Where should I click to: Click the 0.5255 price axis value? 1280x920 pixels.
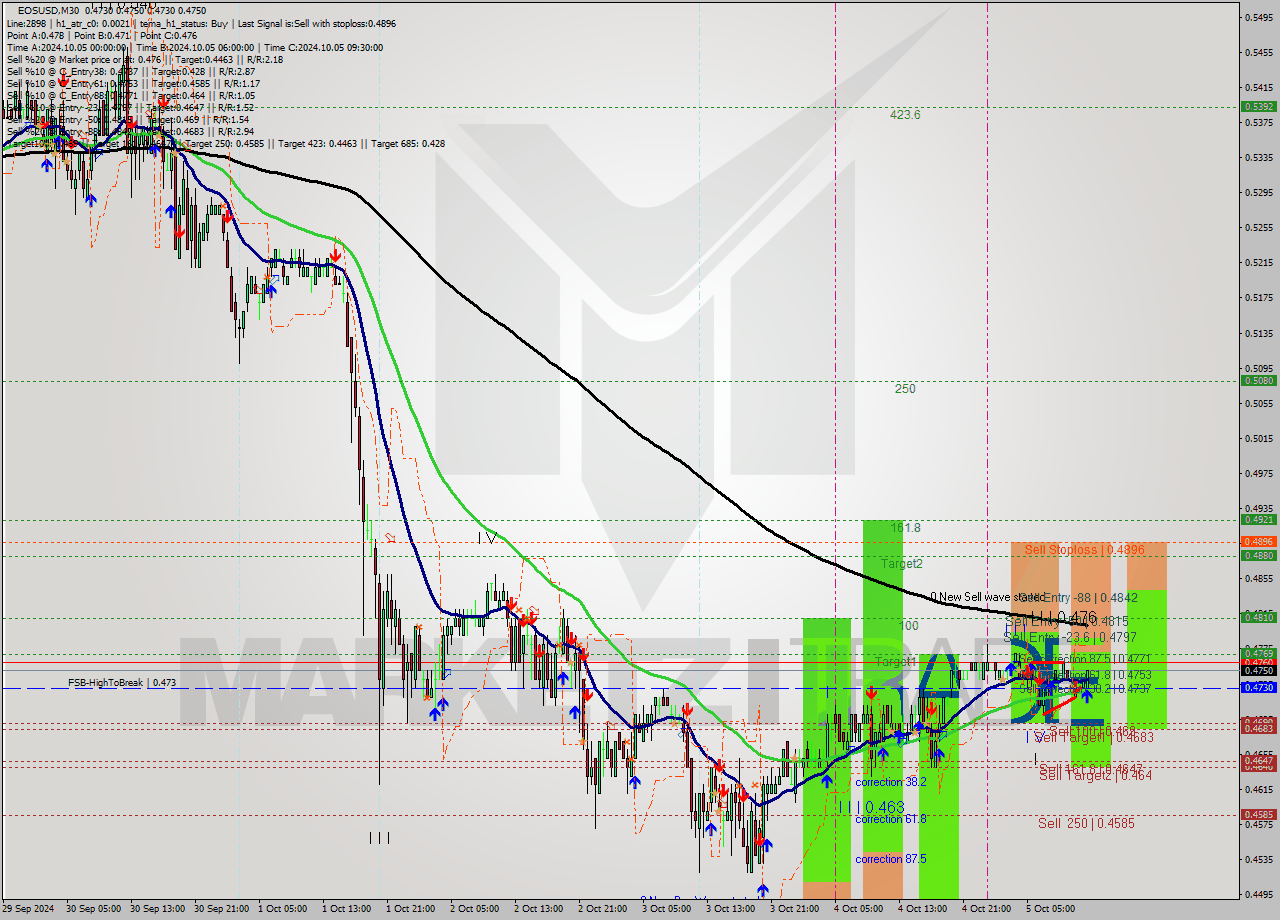tap(1257, 227)
